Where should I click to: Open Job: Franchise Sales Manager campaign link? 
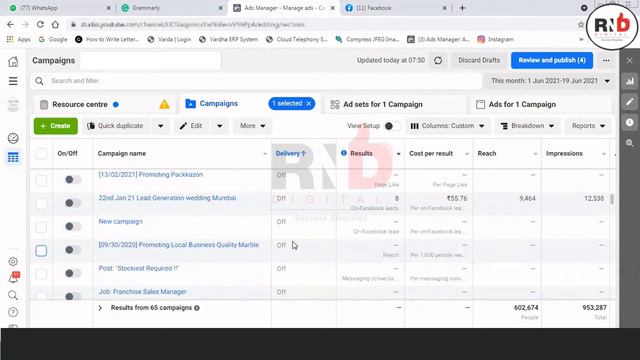coord(142,292)
